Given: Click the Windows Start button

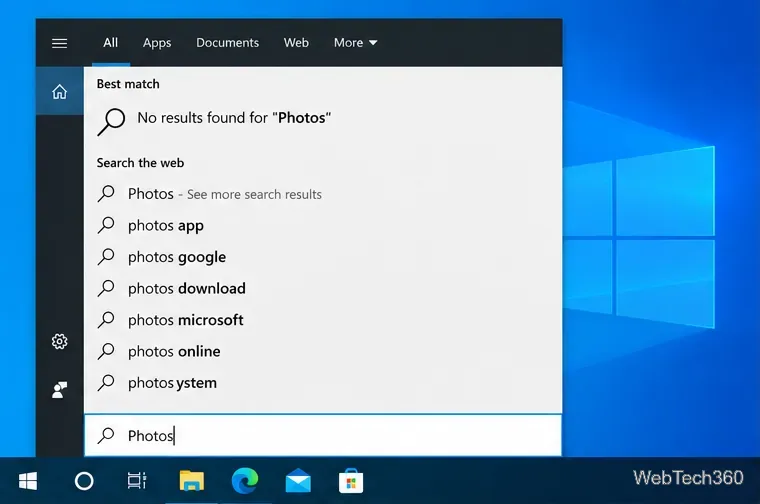Looking at the screenshot, I should pos(28,481).
